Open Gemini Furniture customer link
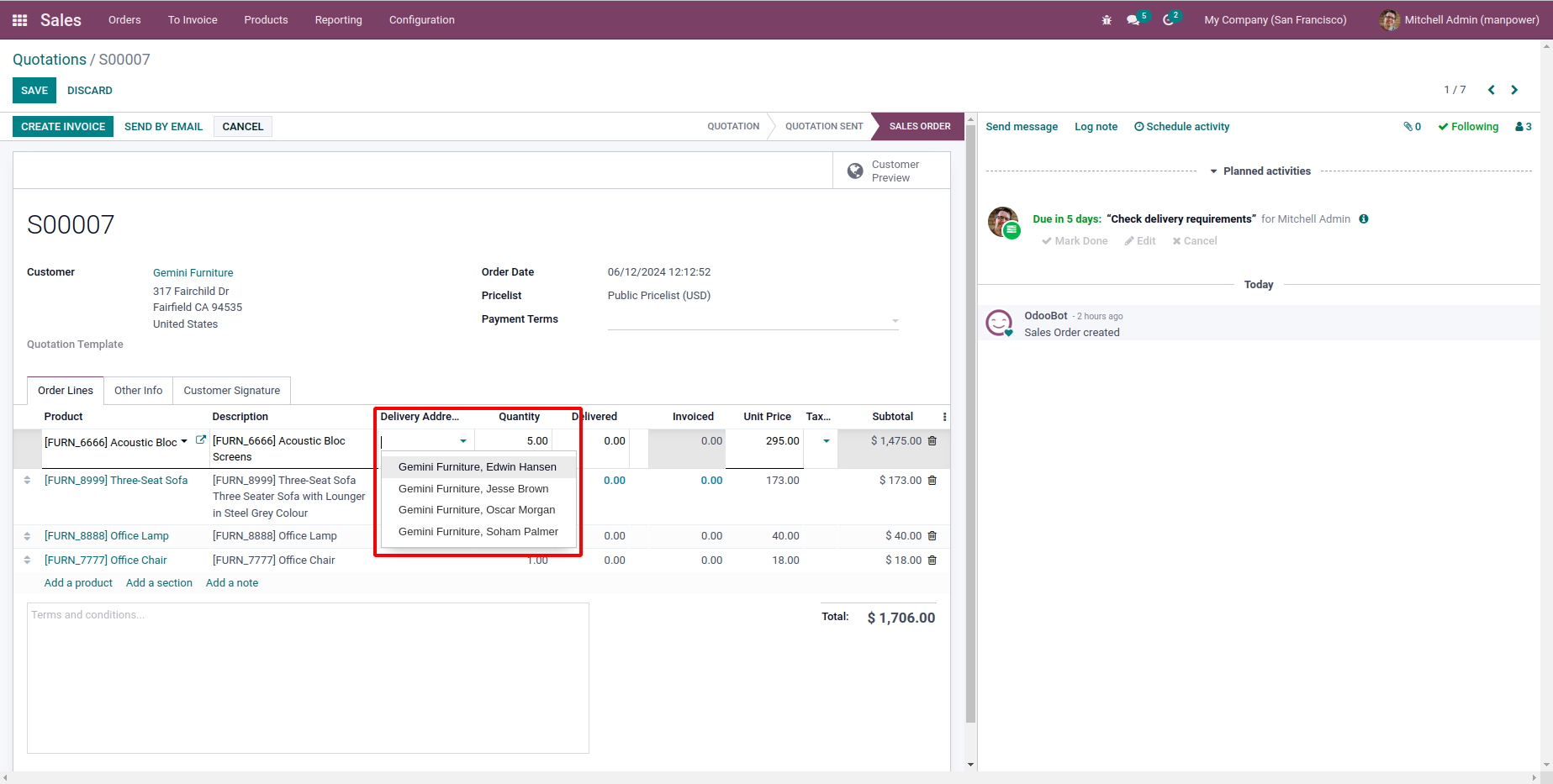This screenshot has width=1553, height=784. (x=193, y=273)
